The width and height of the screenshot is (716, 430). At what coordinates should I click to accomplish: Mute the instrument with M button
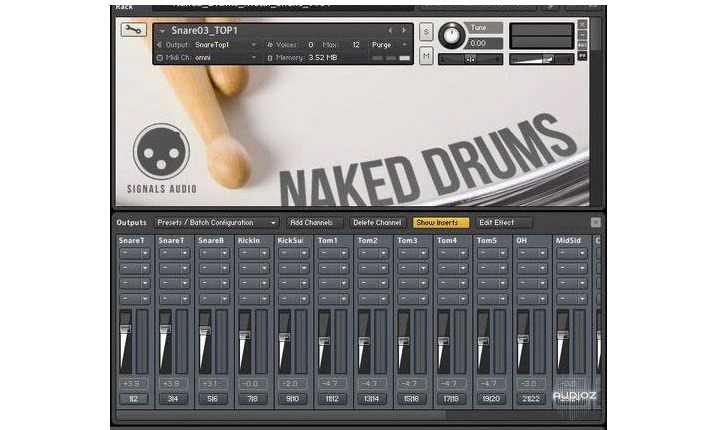[x=426, y=56]
